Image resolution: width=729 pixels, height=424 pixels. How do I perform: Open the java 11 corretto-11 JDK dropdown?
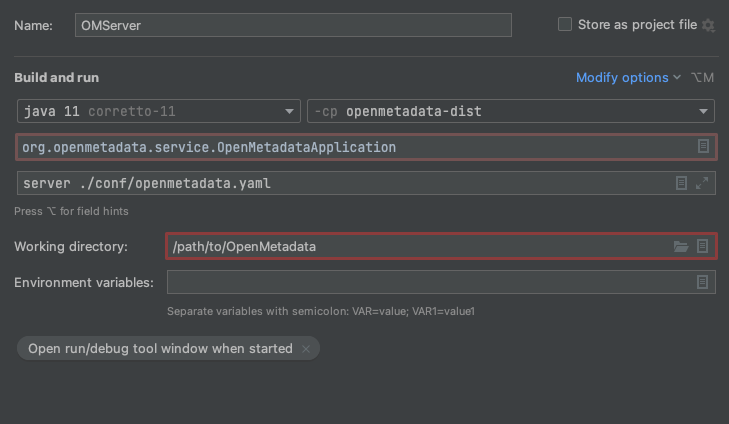(290, 111)
